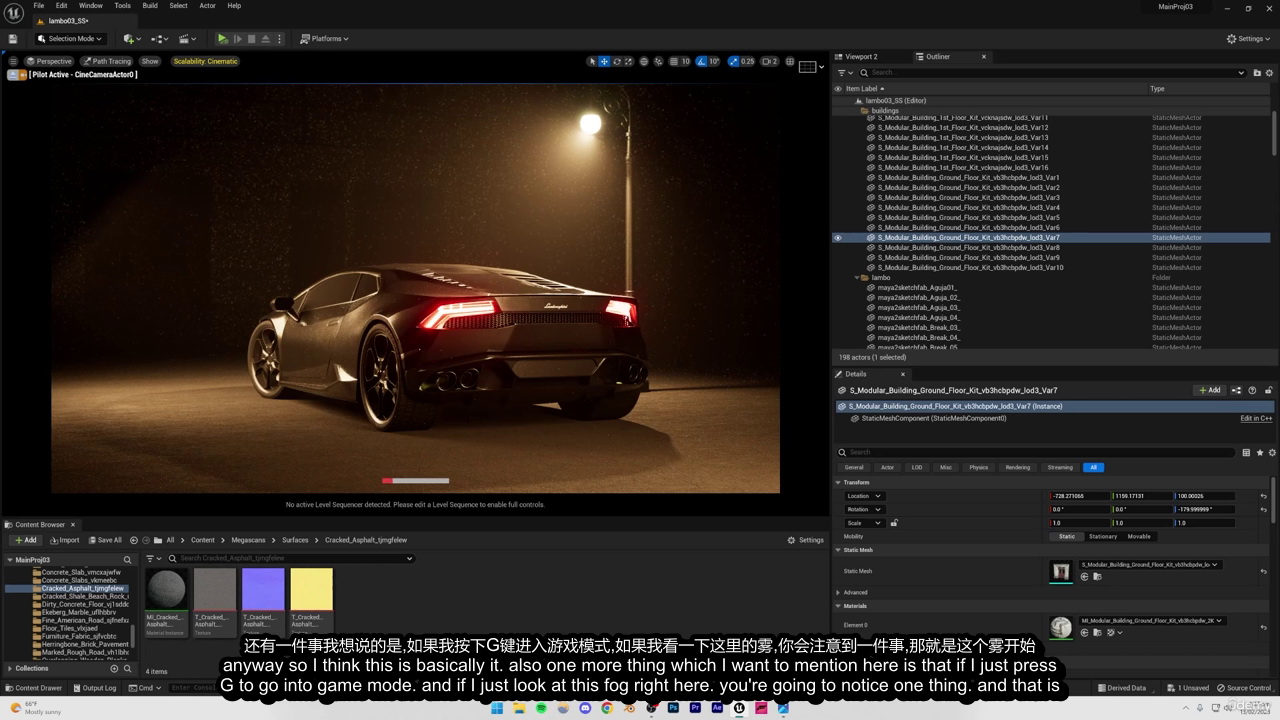
Task: Save the current level with the floppy icon
Action: (13, 39)
